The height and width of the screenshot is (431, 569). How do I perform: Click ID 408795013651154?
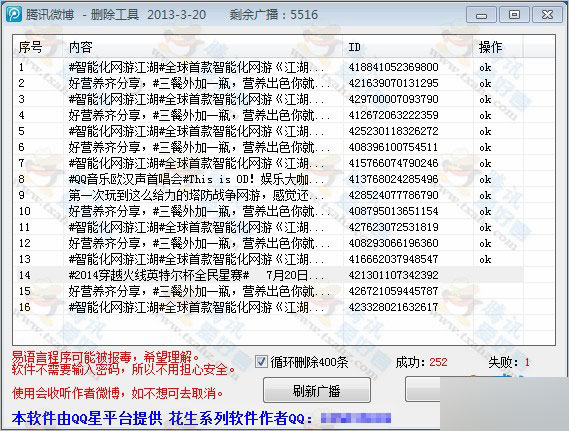(393, 211)
